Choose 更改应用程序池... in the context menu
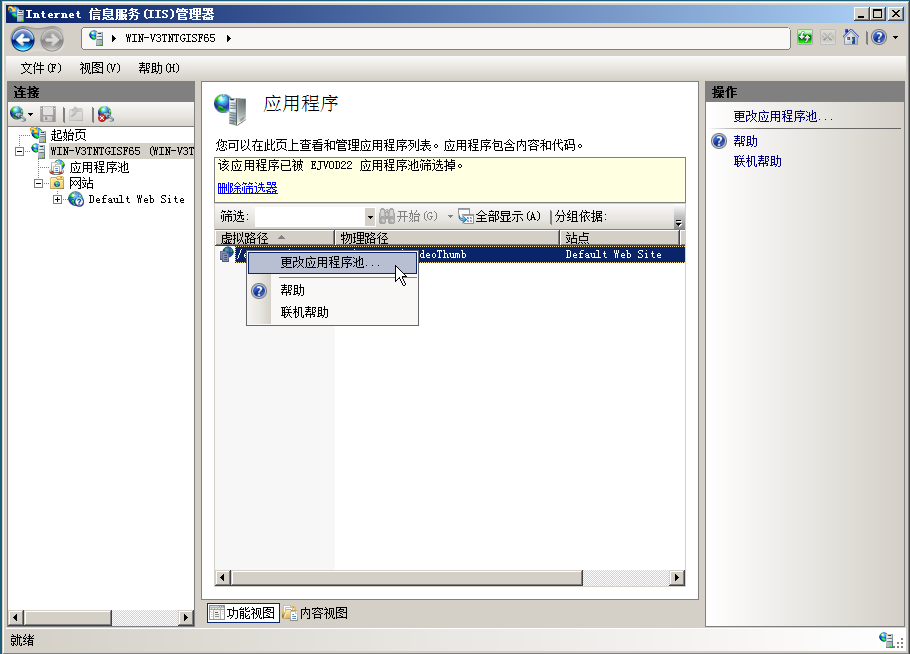This screenshot has height=654, width=910. [x=332, y=263]
